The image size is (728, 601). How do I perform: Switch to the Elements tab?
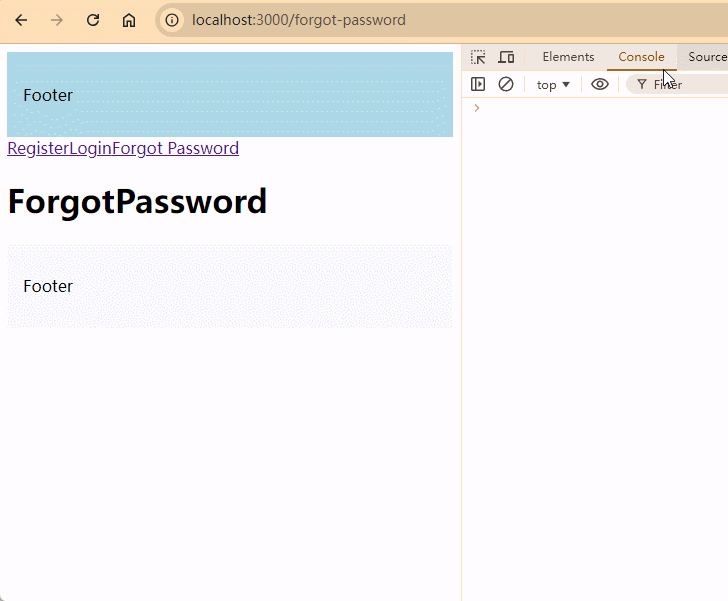(x=568, y=57)
